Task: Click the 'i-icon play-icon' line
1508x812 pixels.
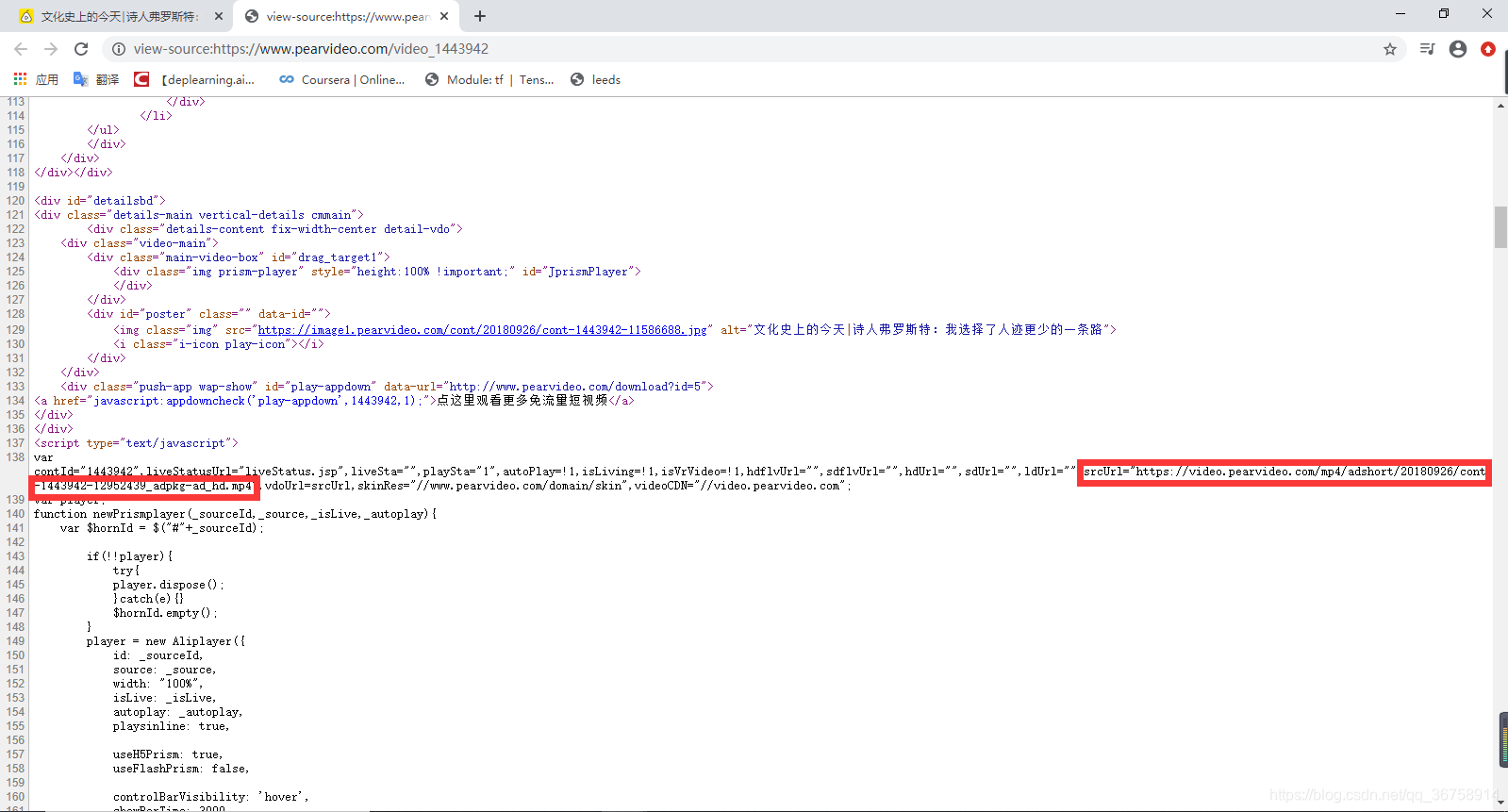Action: 219,344
